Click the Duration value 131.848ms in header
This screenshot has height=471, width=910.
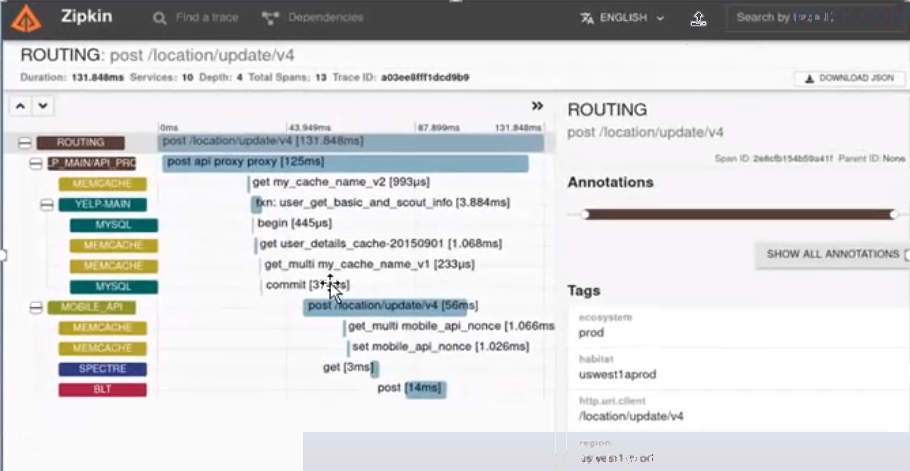coord(98,78)
